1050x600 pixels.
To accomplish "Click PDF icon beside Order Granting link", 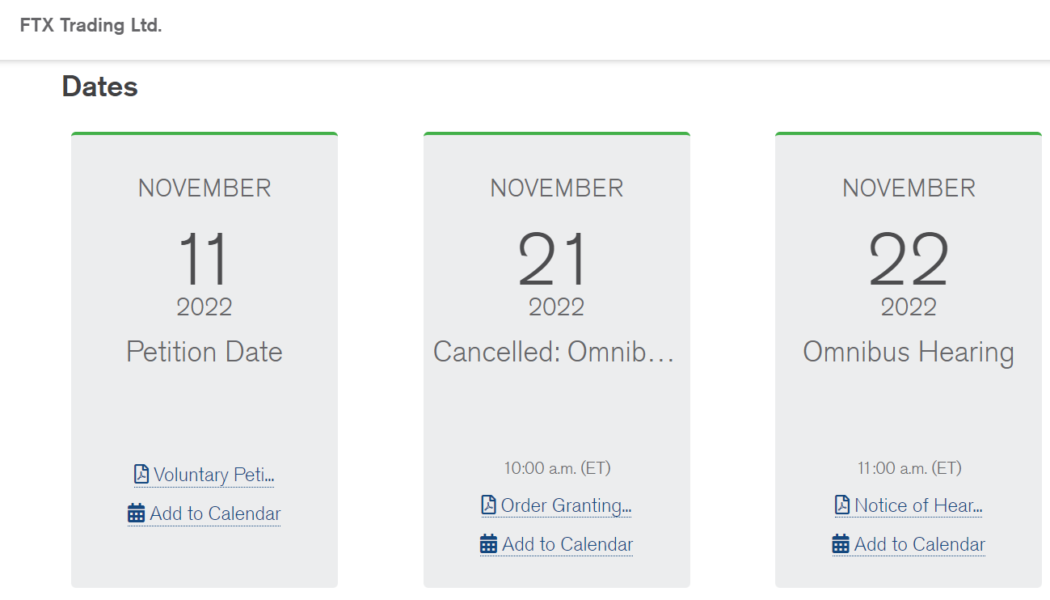I will point(488,505).
